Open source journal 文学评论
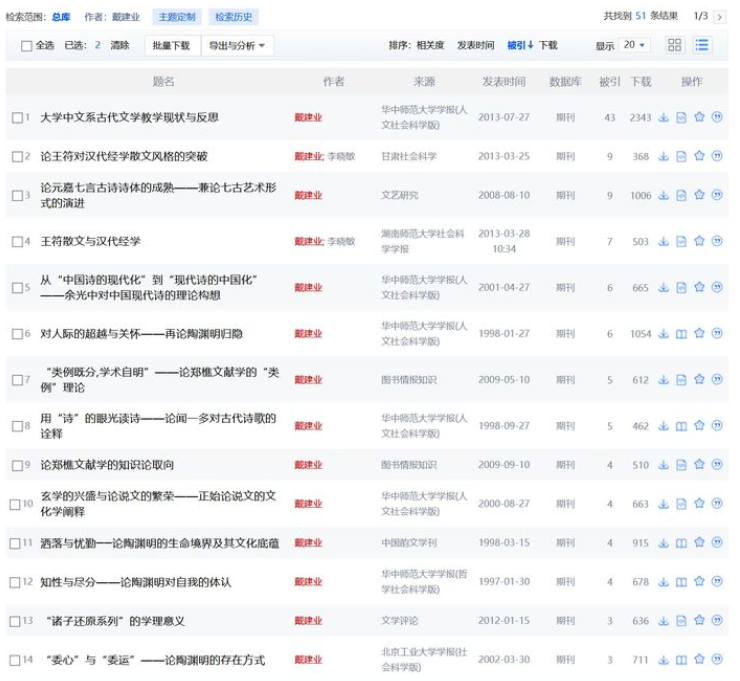The image size is (740, 681). tap(400, 621)
